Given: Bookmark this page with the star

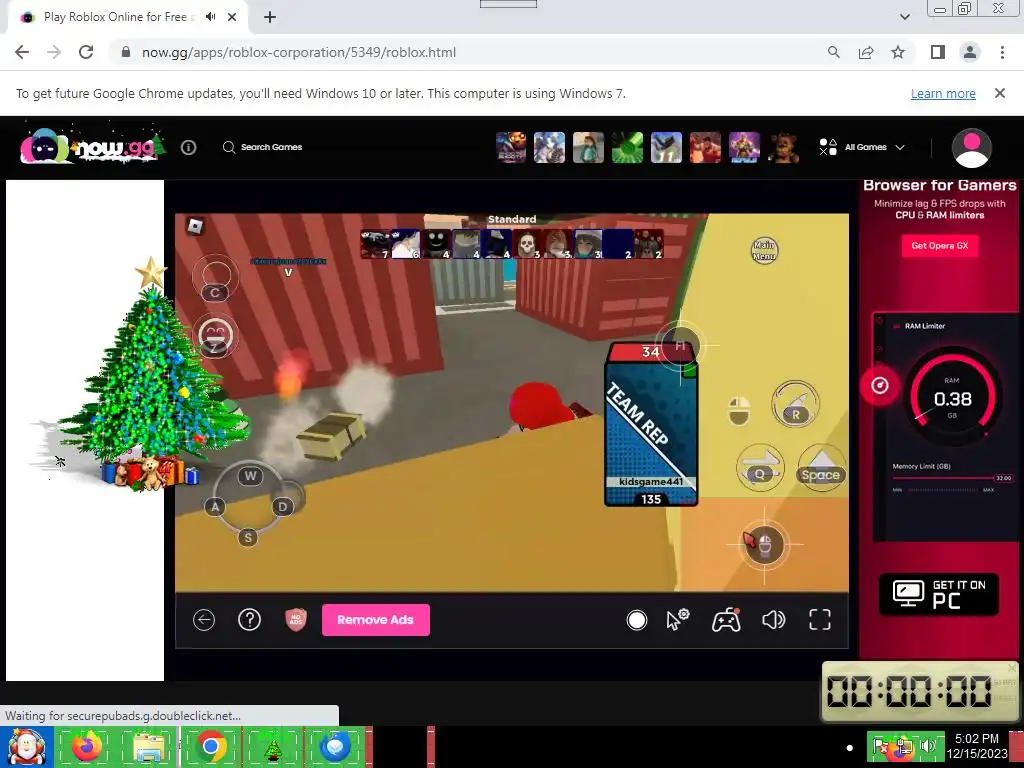Looking at the screenshot, I should pos(898,52).
